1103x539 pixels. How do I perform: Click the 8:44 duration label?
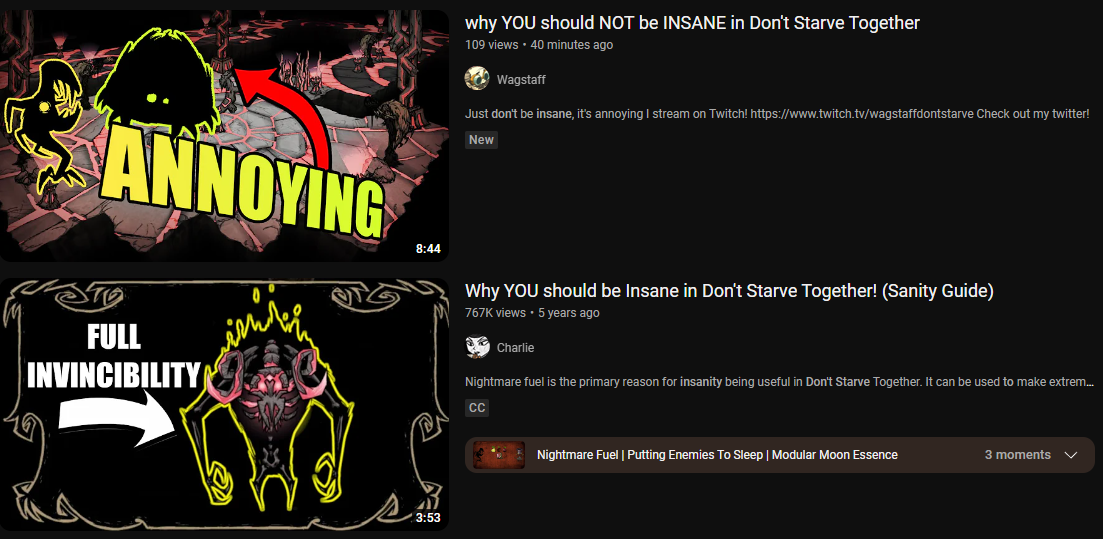coord(428,249)
